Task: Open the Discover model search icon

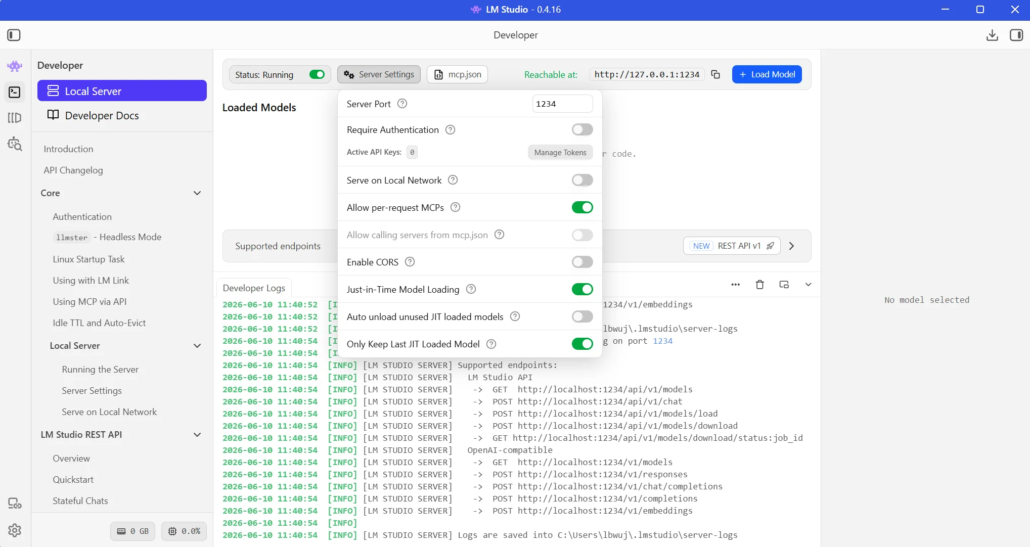Action: tap(14, 144)
